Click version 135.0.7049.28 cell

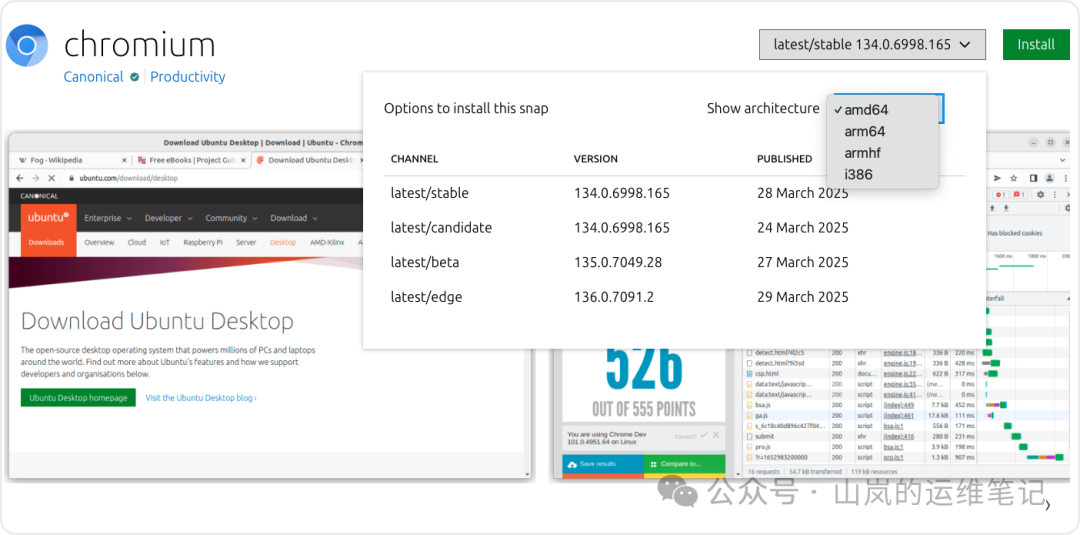pos(618,262)
